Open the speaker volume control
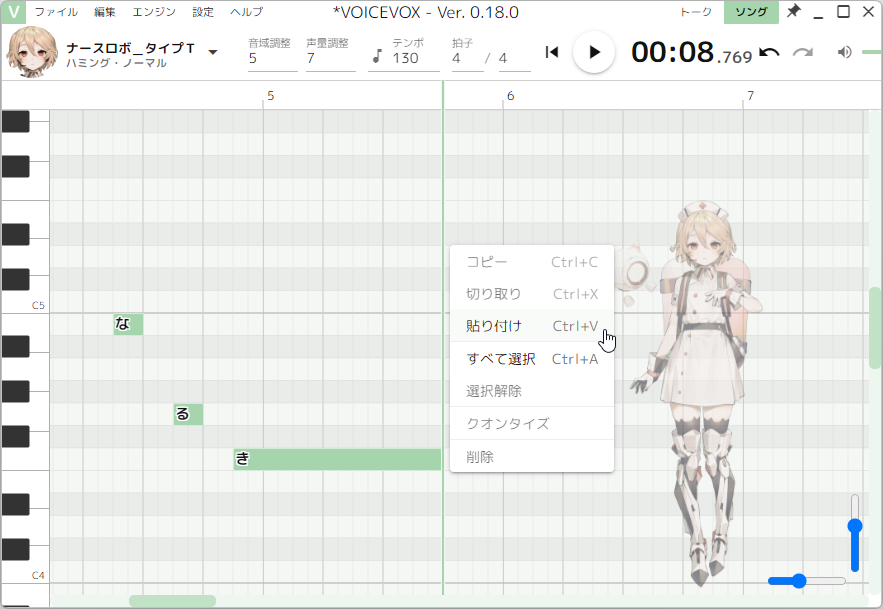The image size is (883, 609). pyautogui.click(x=846, y=53)
